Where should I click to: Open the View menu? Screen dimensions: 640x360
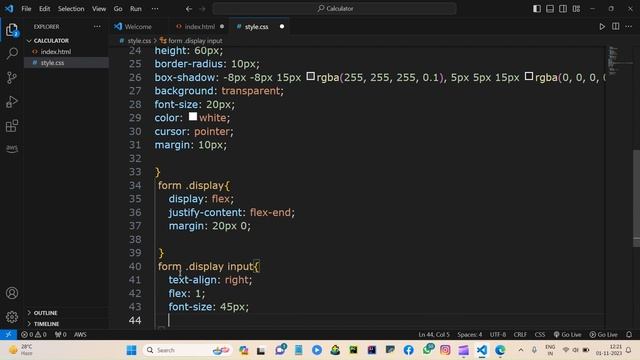[99, 9]
